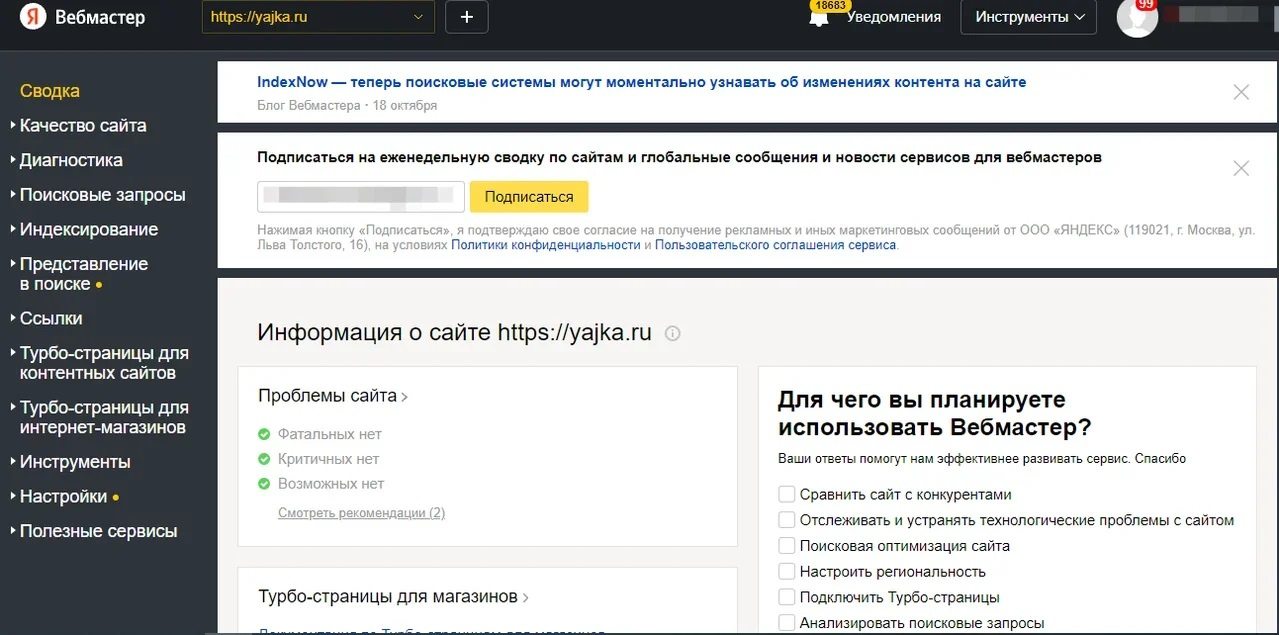Check Отслеживать и устранять технологические проблемы
Viewport: 1279px width, 635px height.
787,520
